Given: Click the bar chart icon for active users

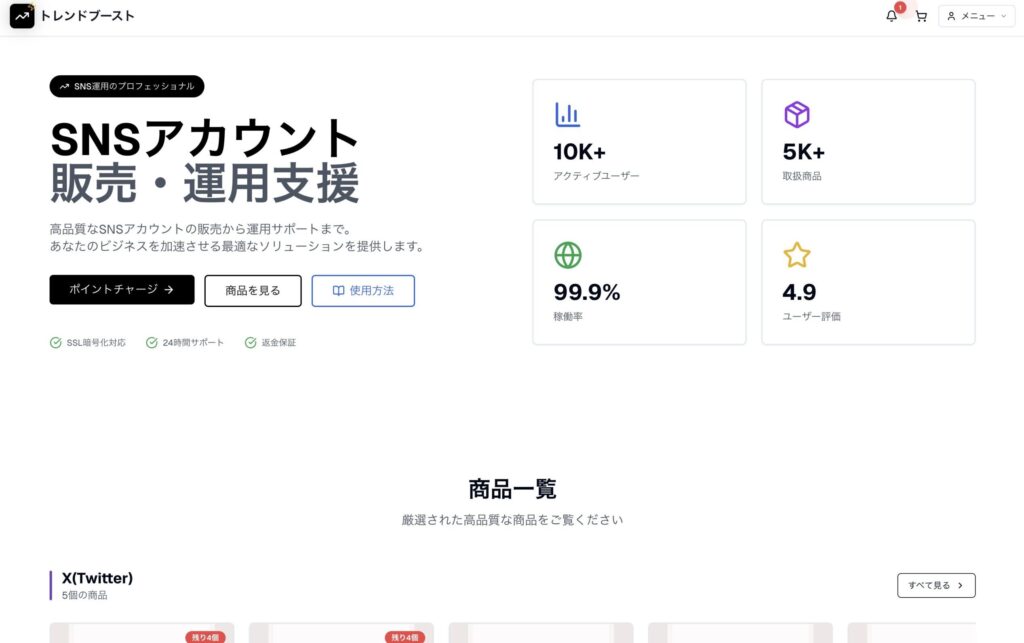Looking at the screenshot, I should point(567,115).
